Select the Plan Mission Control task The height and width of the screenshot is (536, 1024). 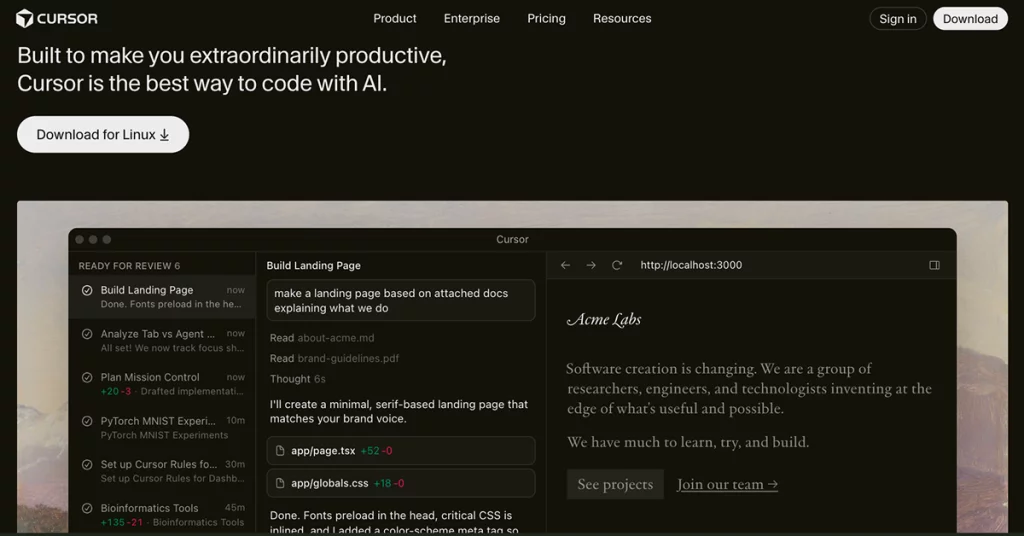point(162,384)
